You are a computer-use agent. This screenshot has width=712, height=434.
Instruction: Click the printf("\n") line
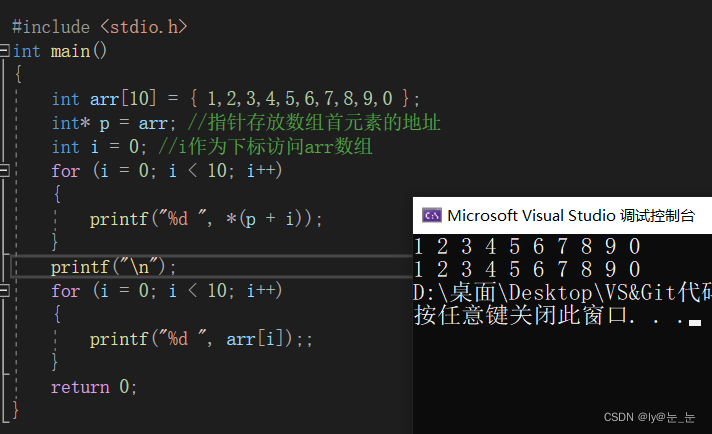click(113, 266)
